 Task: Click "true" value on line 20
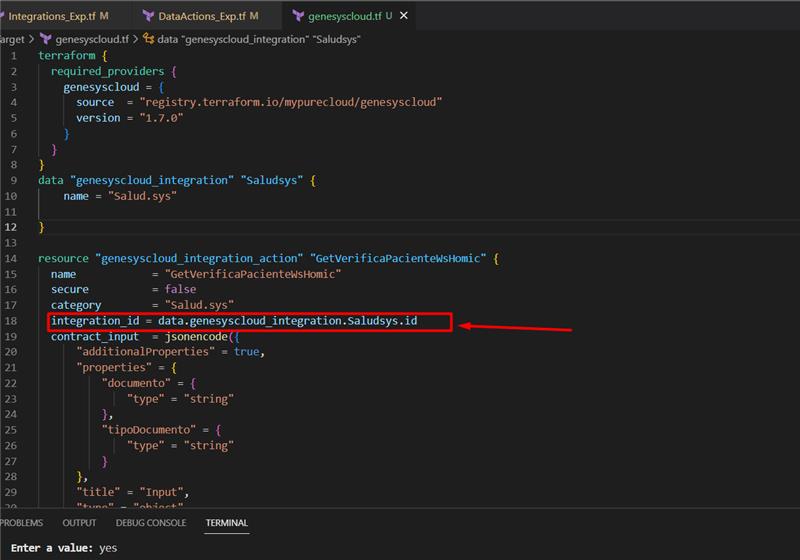[x=247, y=352]
